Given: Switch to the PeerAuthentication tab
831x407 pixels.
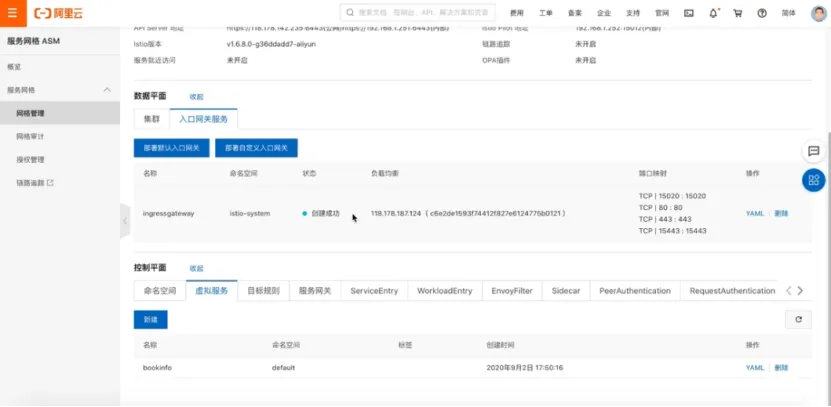Looking at the screenshot, I should (635, 291).
